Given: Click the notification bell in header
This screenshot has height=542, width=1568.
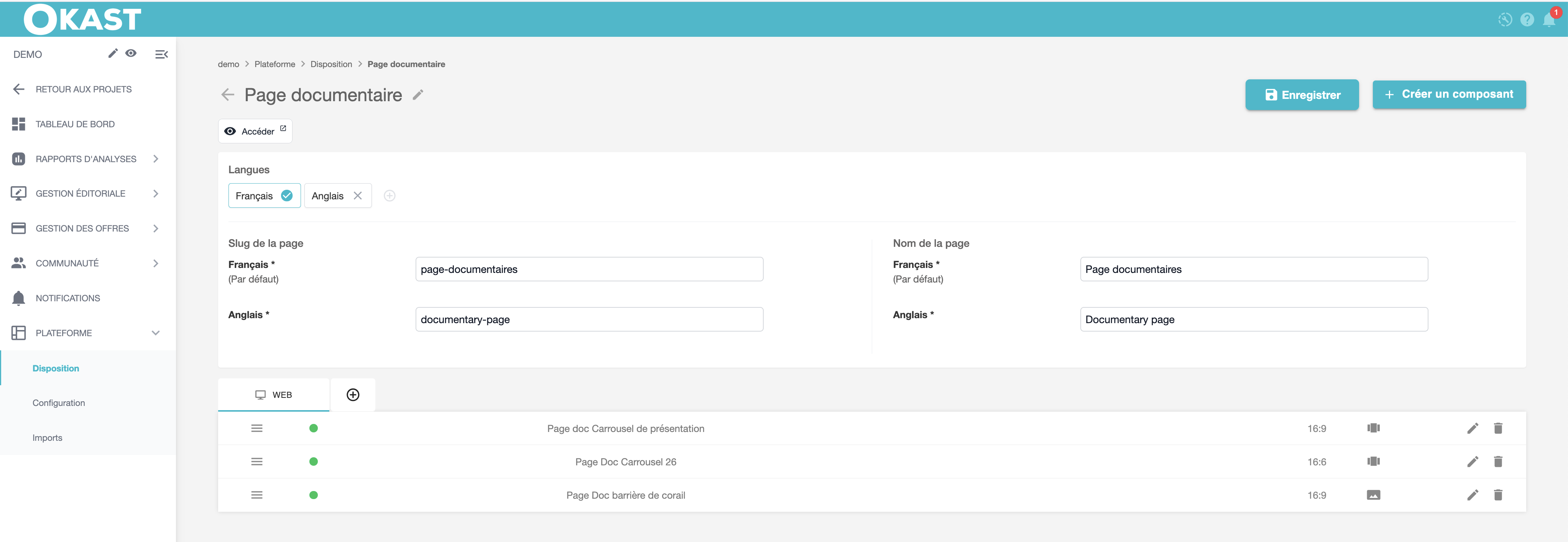Looking at the screenshot, I should pos(1548,20).
